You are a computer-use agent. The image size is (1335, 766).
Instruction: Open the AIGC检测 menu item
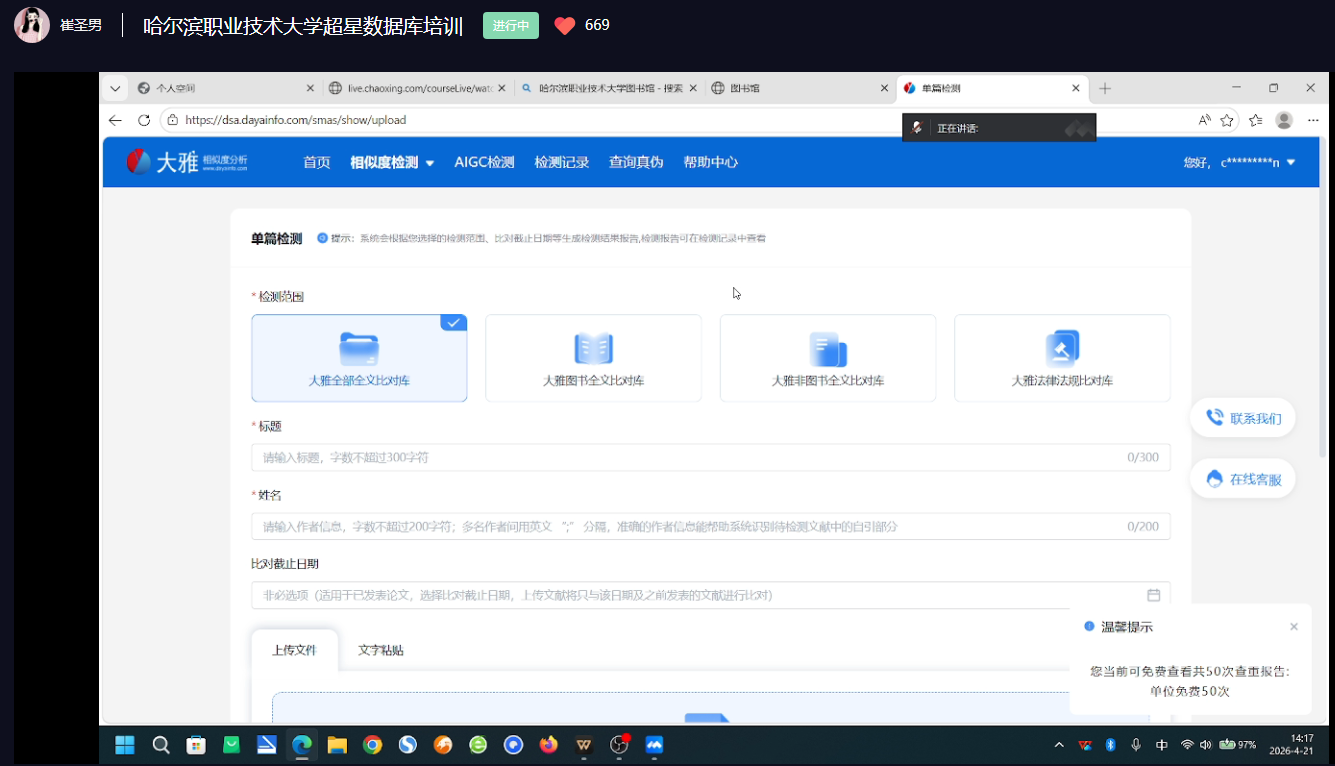[484, 162]
